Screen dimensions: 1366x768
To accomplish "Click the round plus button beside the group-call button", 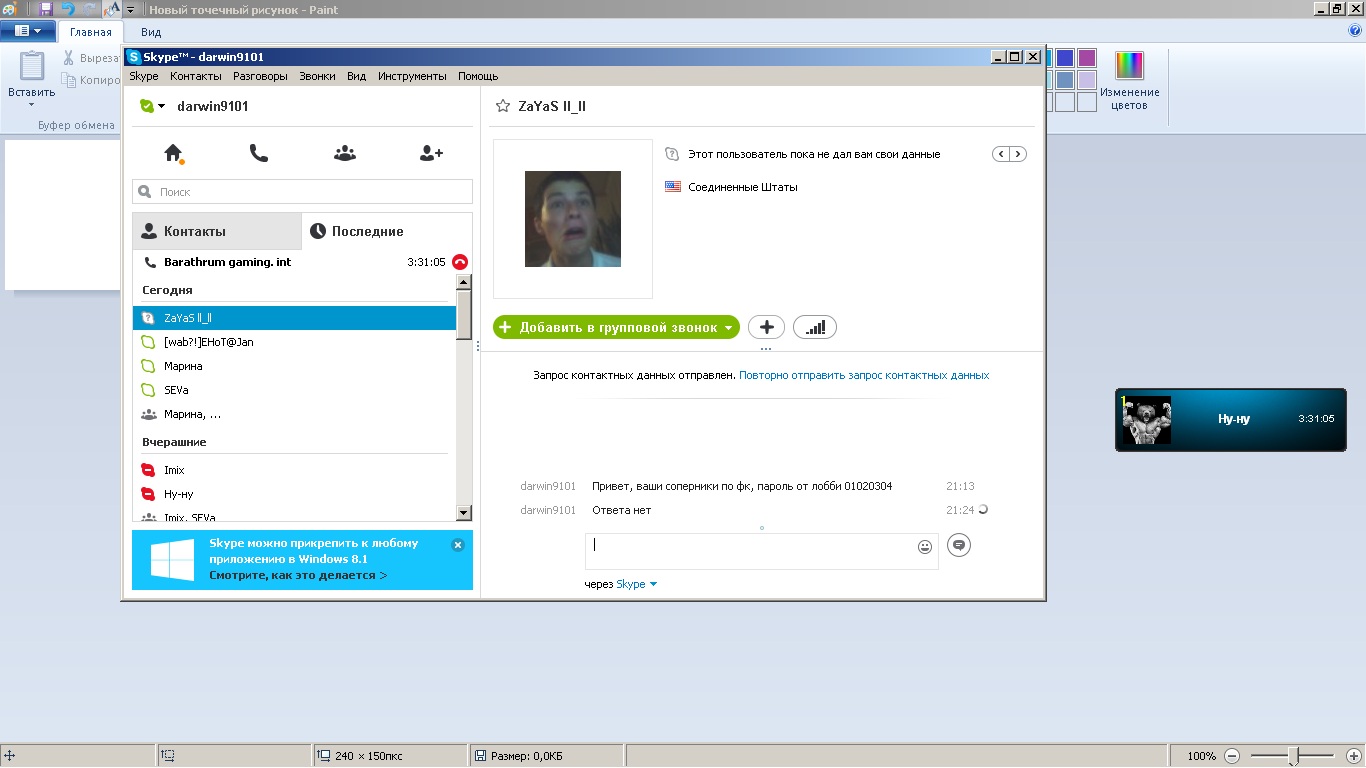I will click(x=767, y=327).
